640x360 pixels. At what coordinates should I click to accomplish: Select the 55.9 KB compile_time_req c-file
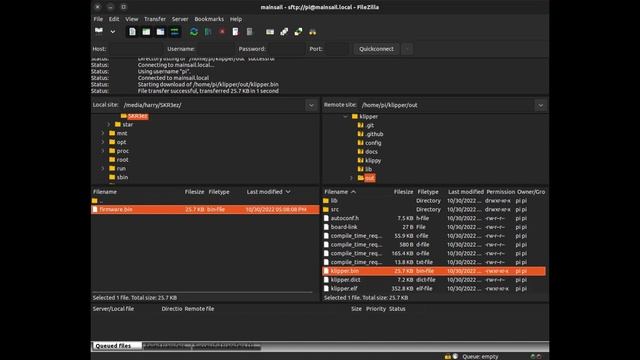tap(434, 236)
